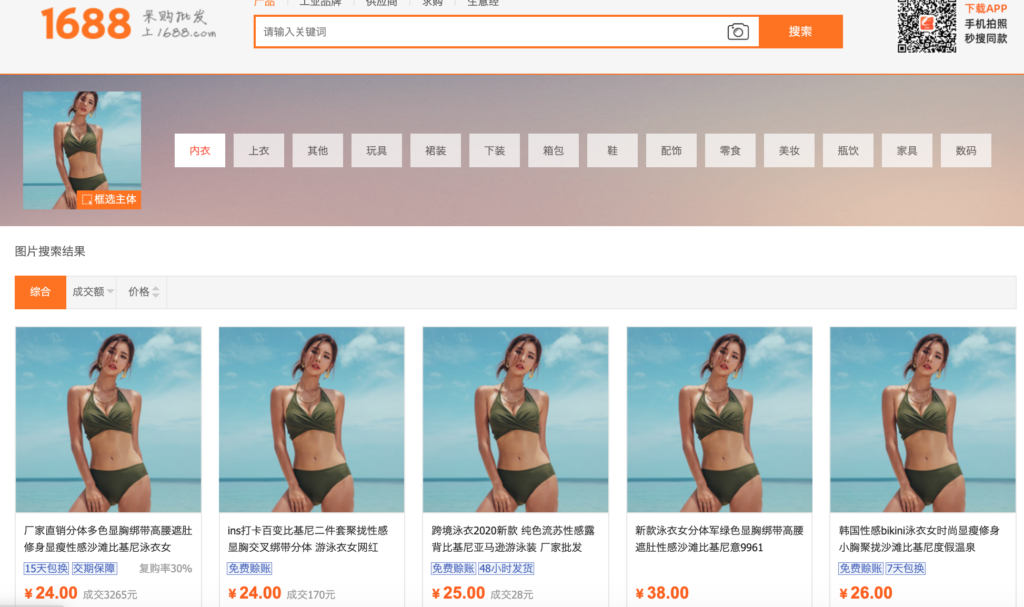Select the 家具 category tab
Viewport: 1024px width, 607px height.
(907, 150)
